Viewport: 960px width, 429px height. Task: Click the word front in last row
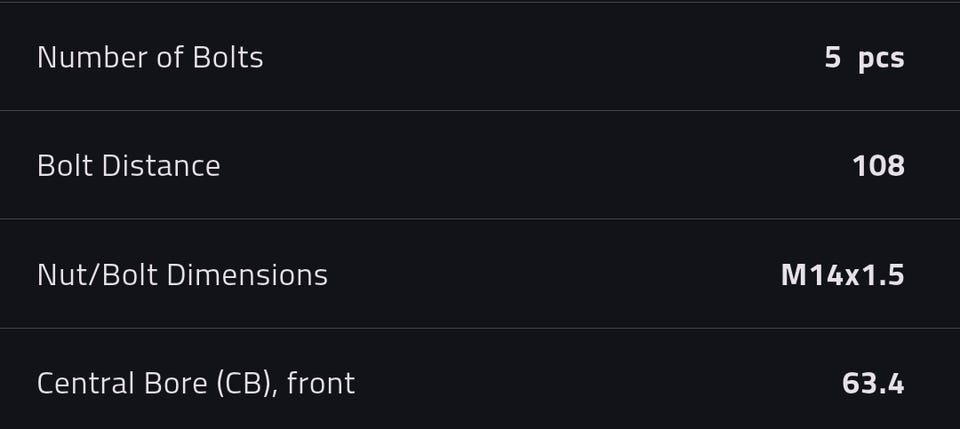click(x=320, y=383)
